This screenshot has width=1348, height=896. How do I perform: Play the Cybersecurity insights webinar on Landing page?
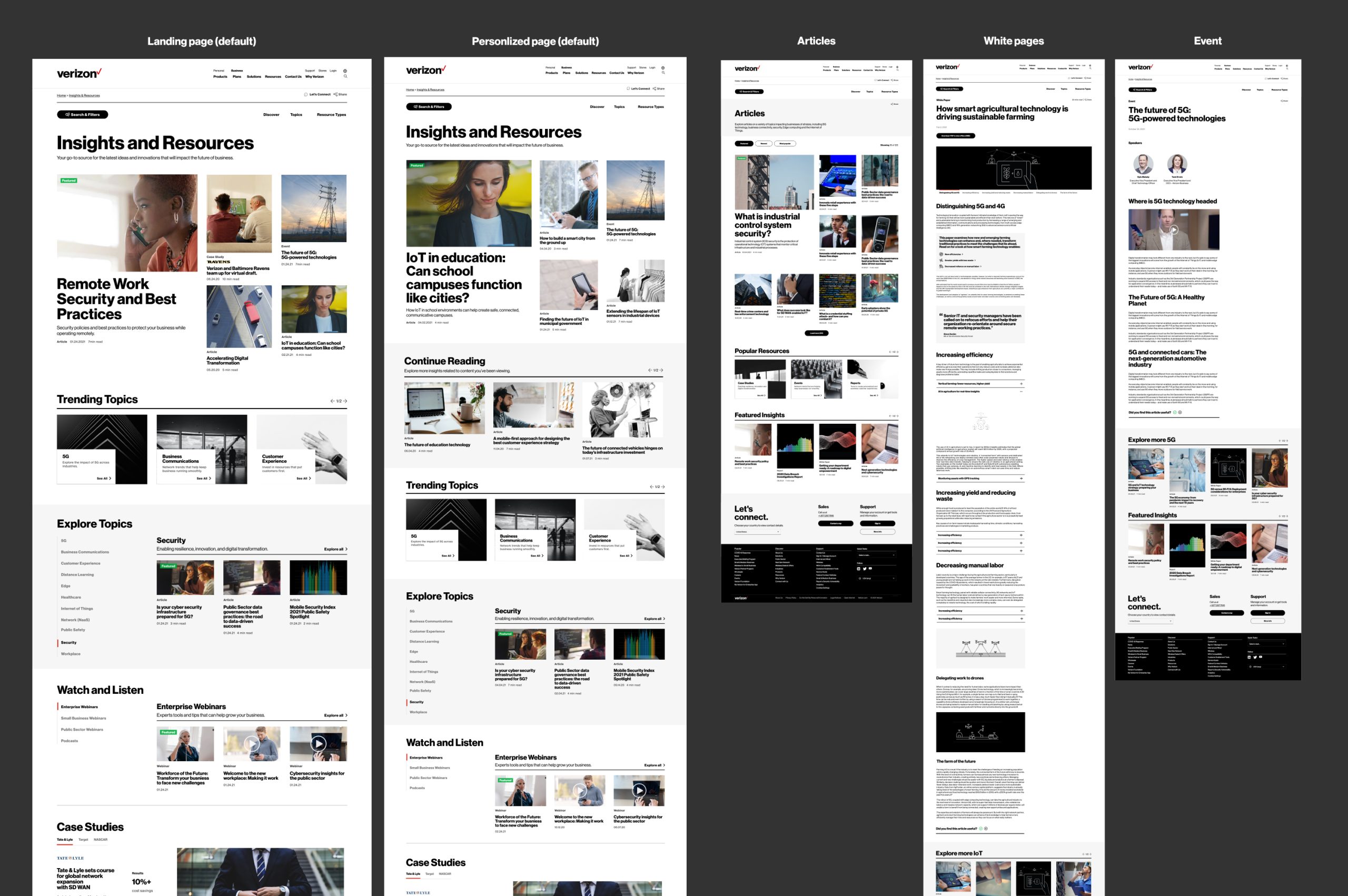(x=318, y=743)
